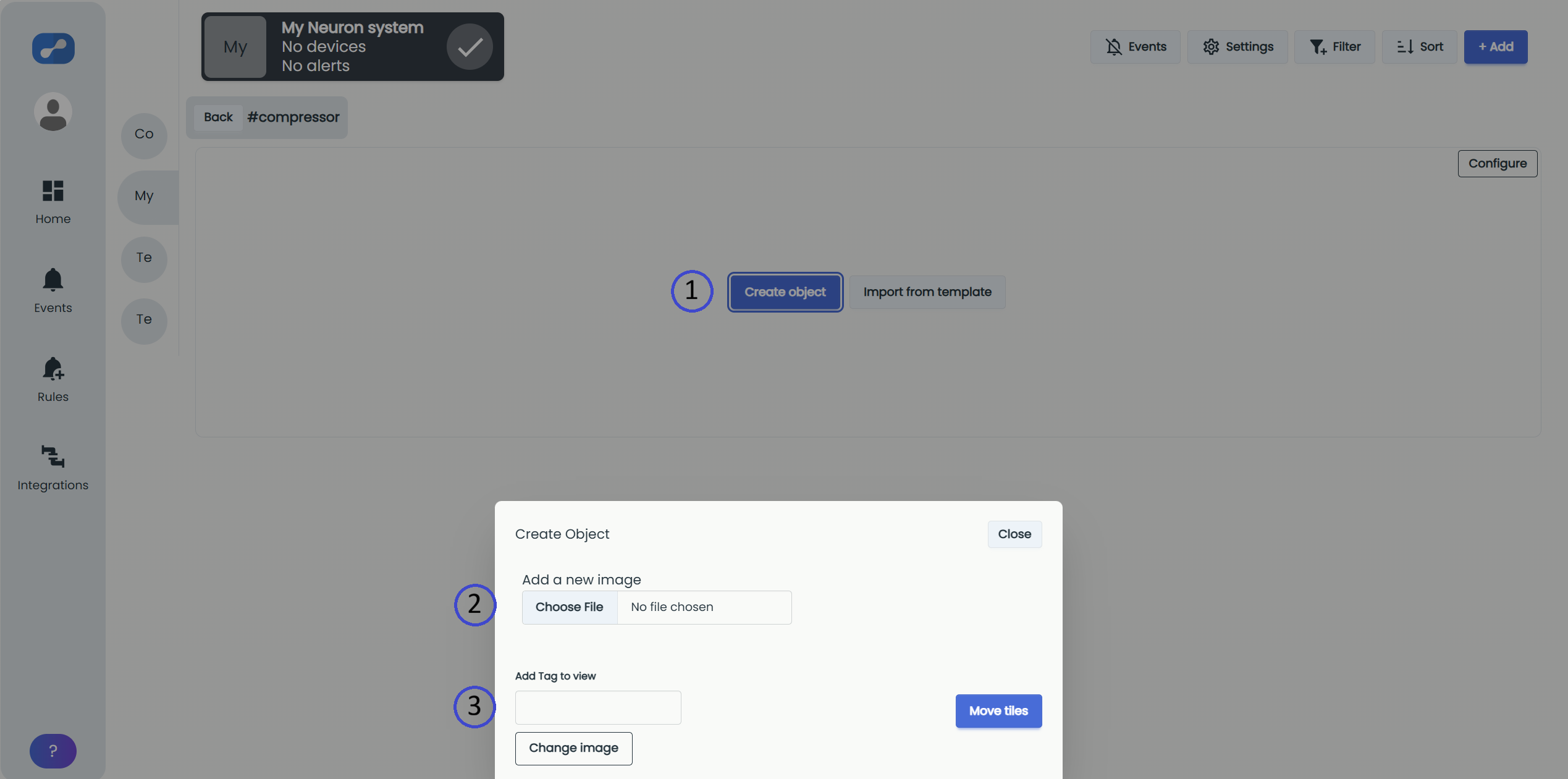Click the Neuron app logo icon

[53, 48]
